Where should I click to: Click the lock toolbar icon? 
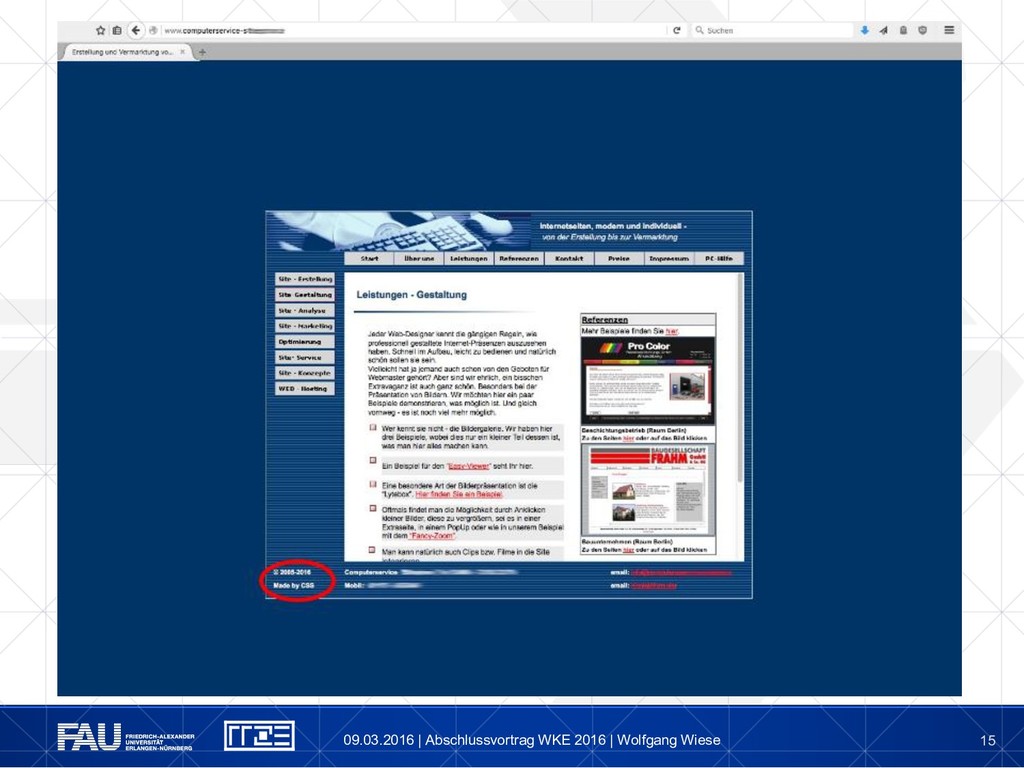(x=903, y=30)
